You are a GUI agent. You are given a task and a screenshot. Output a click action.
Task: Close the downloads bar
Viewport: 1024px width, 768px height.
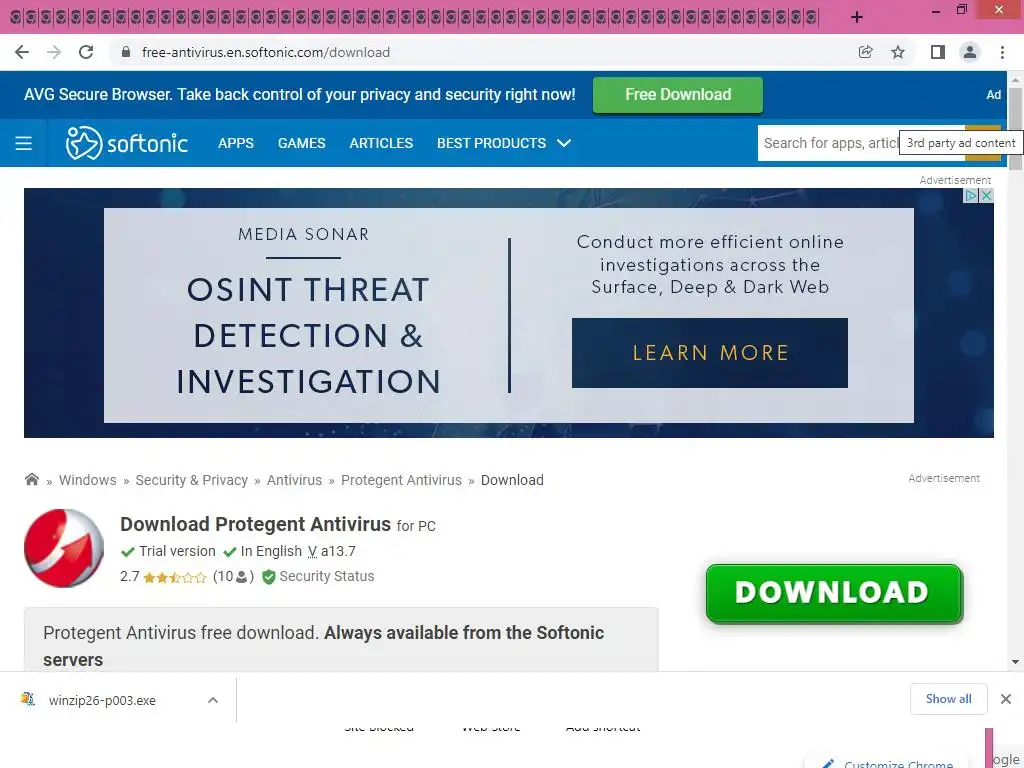point(1006,699)
